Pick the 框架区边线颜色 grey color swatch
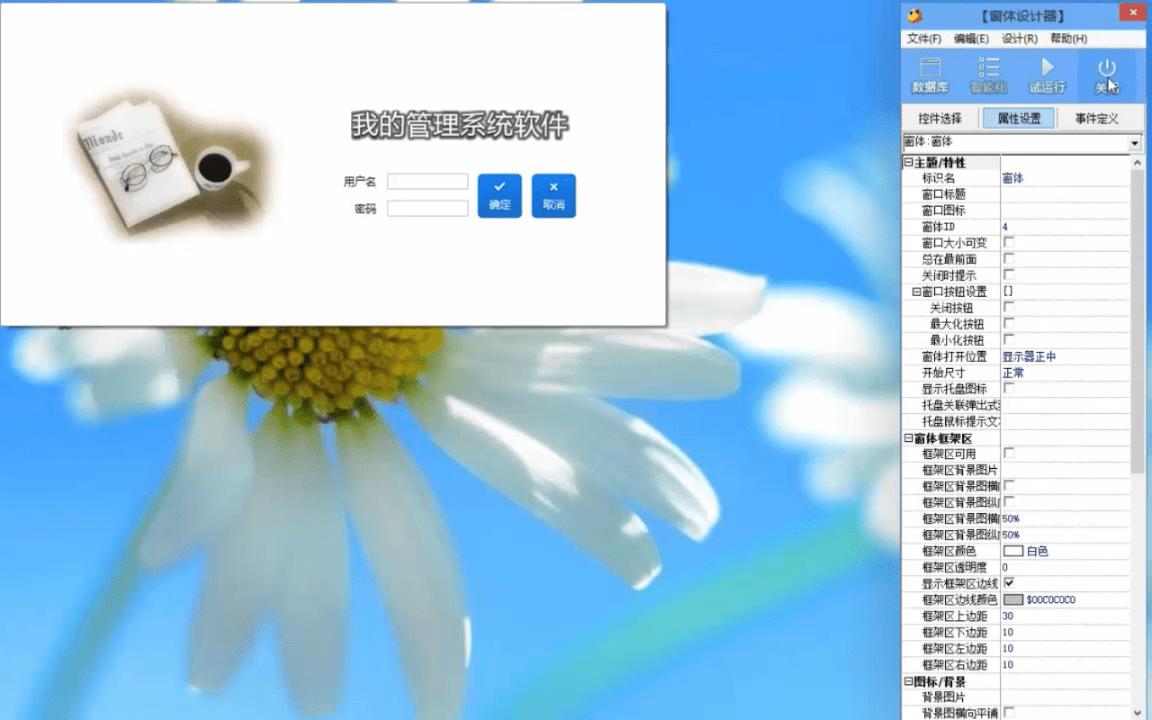The width and height of the screenshot is (1152, 720). tap(1013, 600)
